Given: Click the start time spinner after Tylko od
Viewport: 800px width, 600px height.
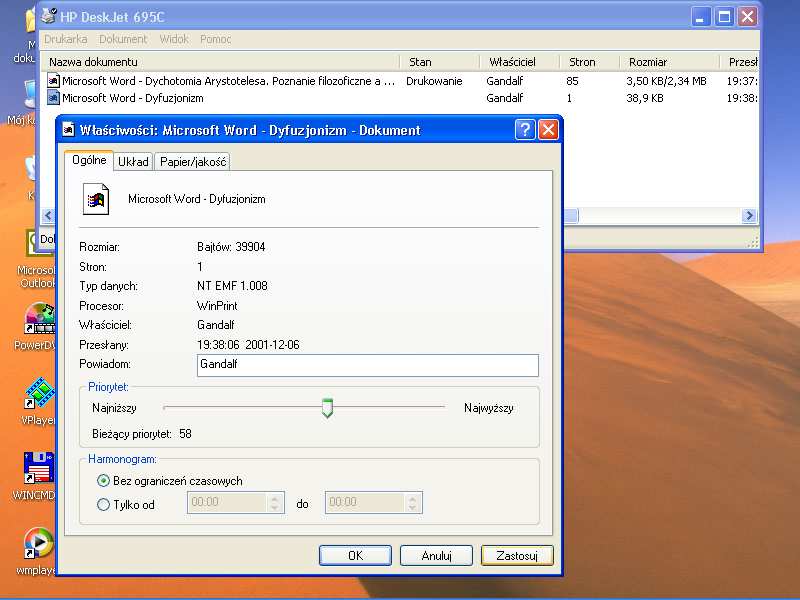Looking at the screenshot, I should [274, 503].
